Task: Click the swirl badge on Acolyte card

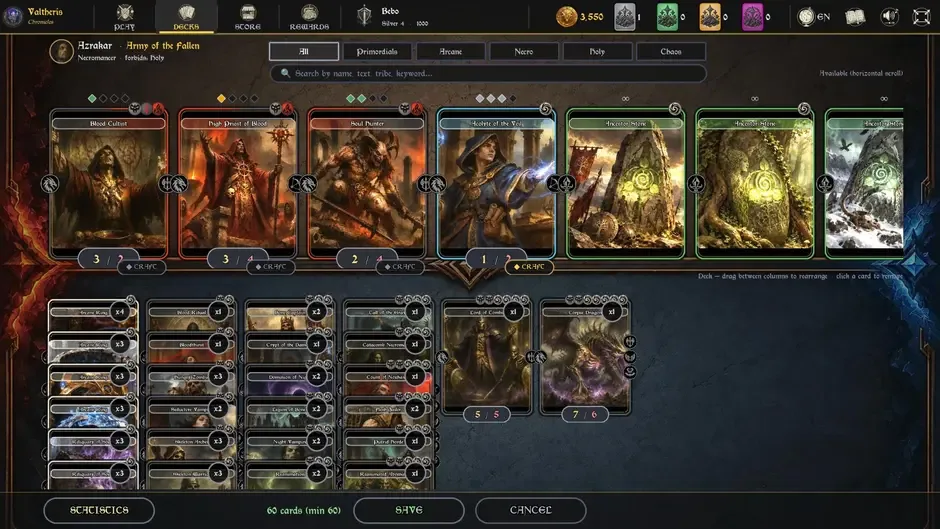Action: coord(545,109)
